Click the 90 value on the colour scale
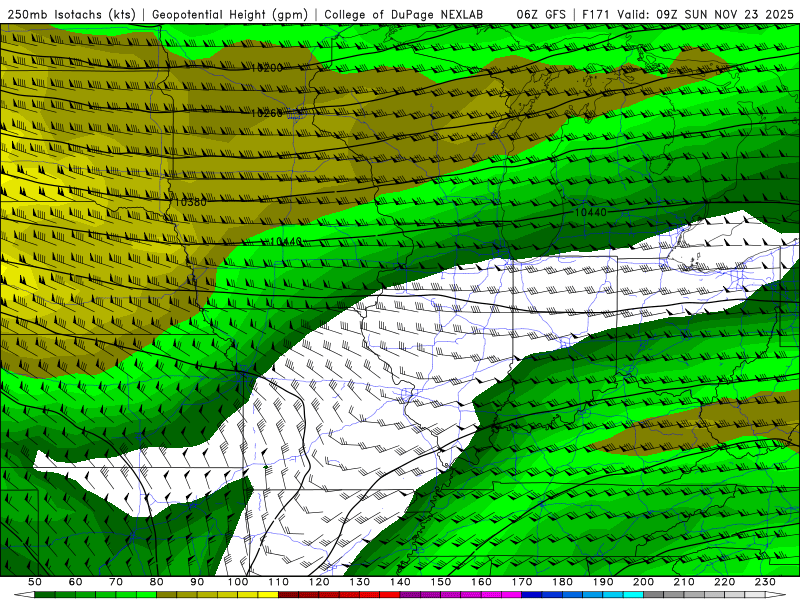Screen dimensions: 800x600 [197, 582]
